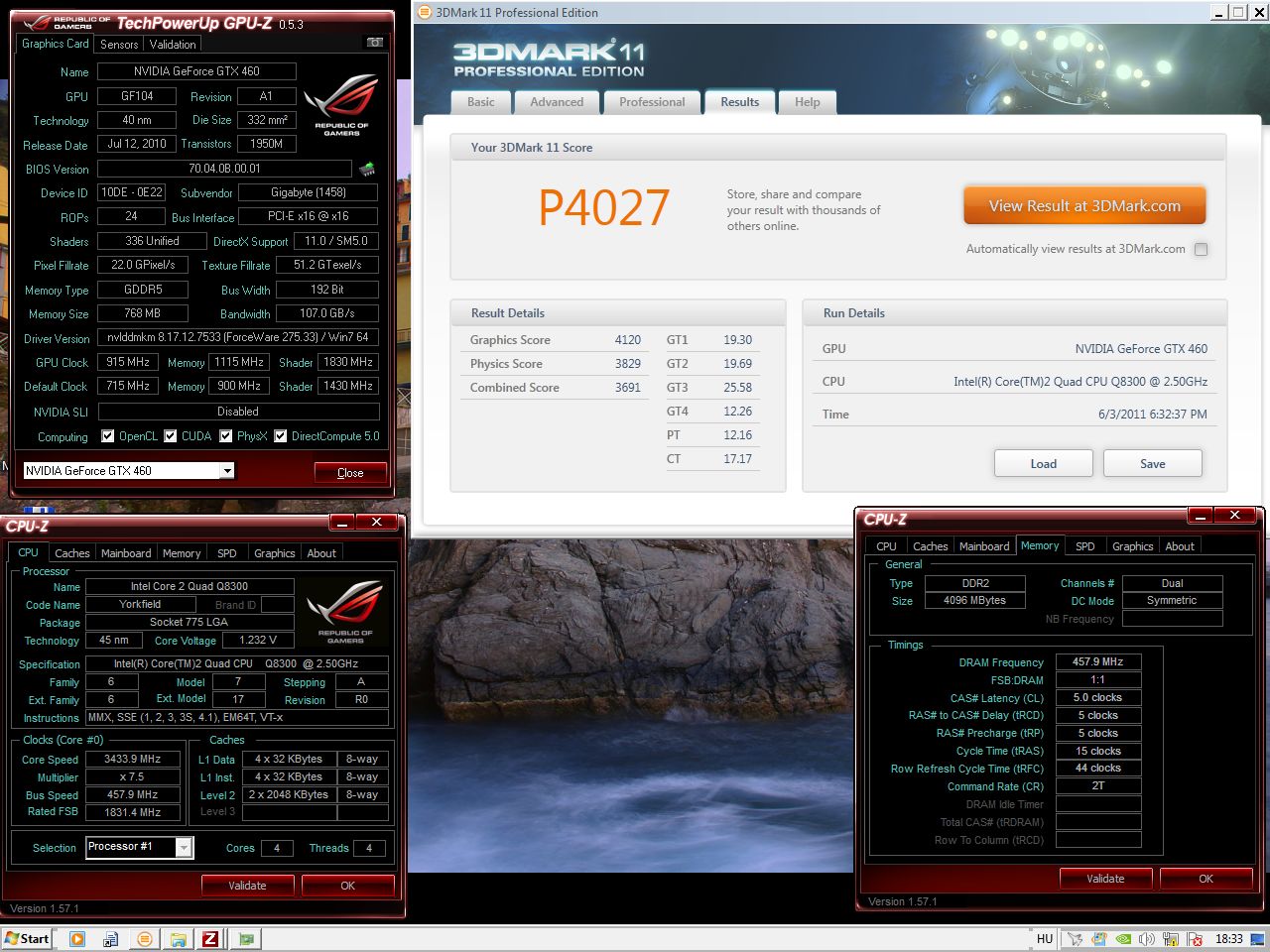The image size is (1270, 952).
Task: Toggle the DirectCompute 5.0 checkbox
Action: [x=281, y=436]
